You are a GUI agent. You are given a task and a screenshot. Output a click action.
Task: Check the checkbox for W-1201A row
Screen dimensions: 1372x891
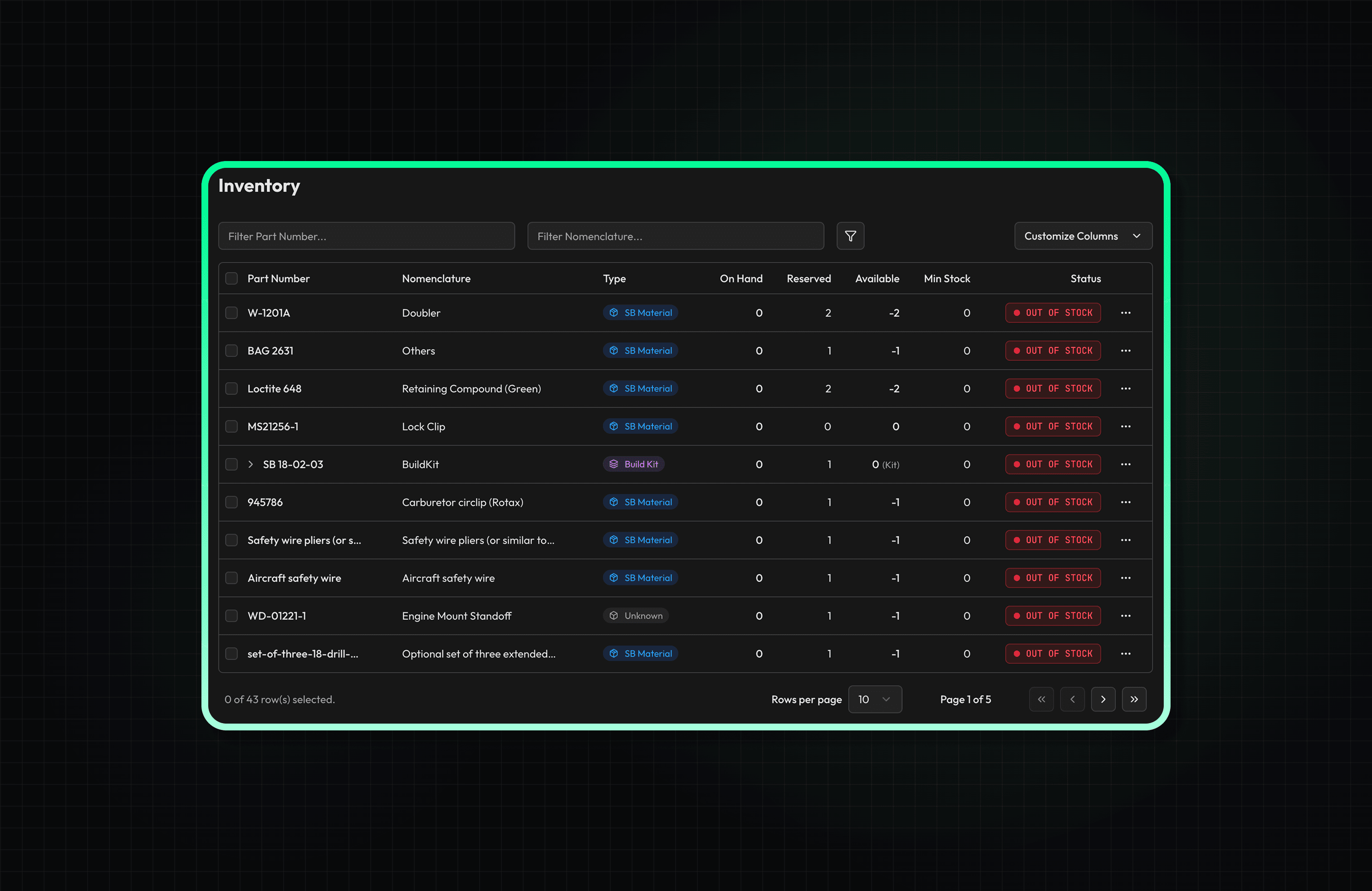(231, 313)
